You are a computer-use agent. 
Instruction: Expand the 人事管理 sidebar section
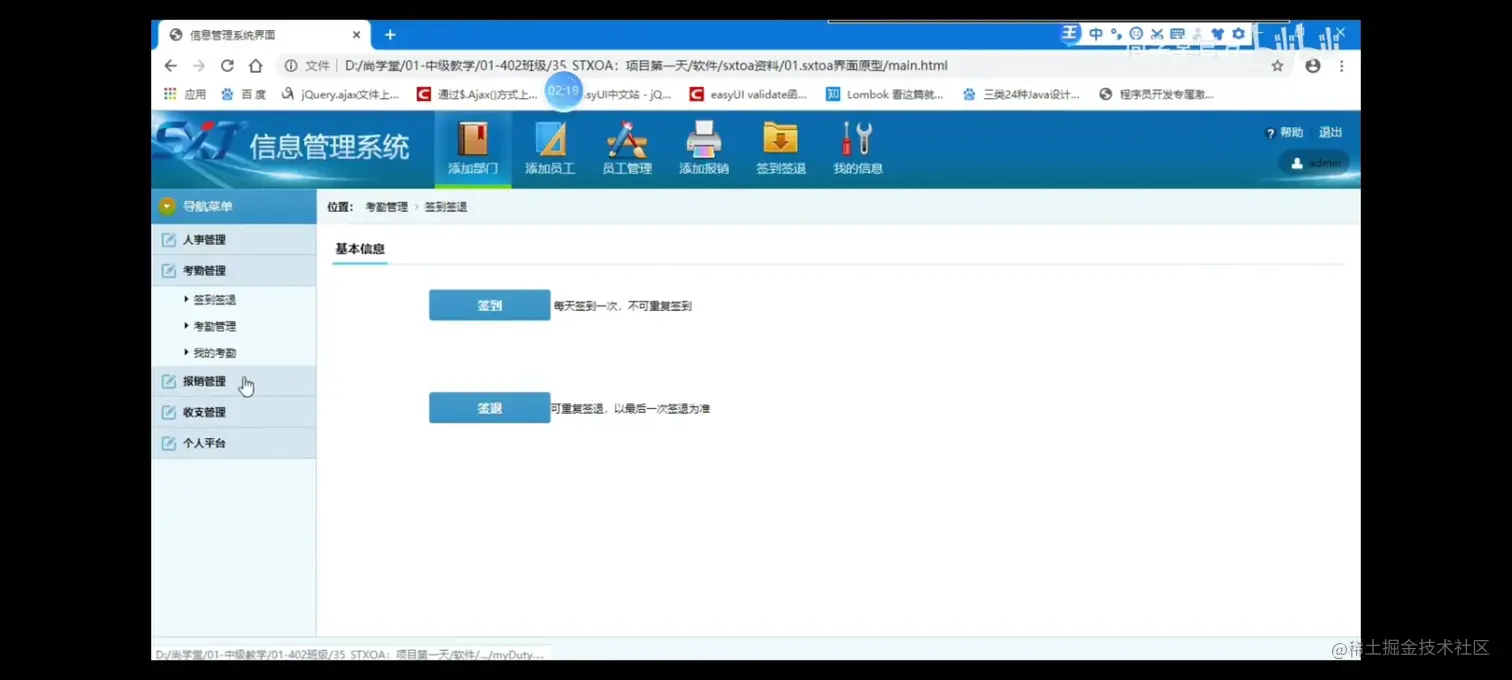pyautogui.click(x=234, y=240)
